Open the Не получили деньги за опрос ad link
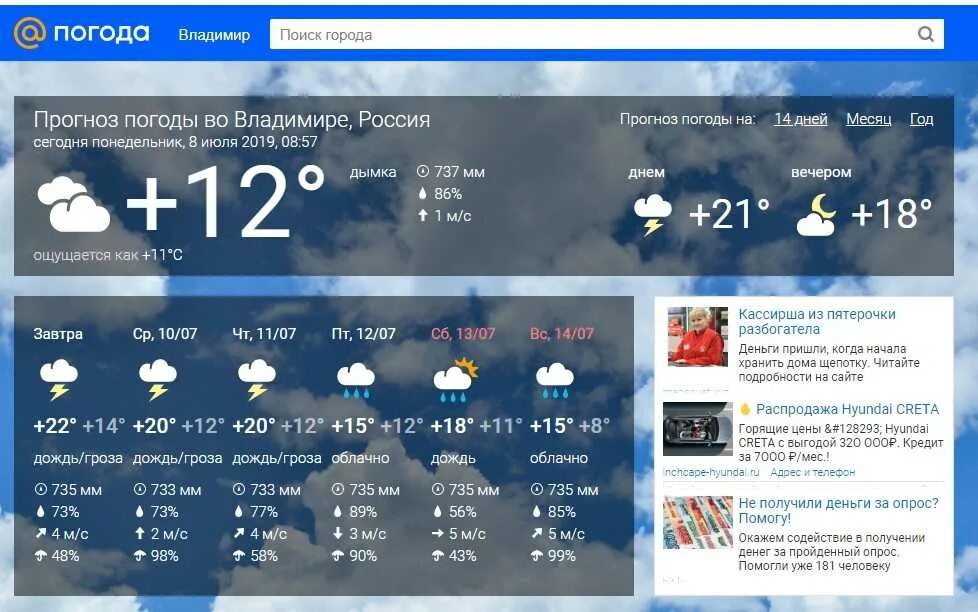This screenshot has height=612, width=978. point(838,510)
